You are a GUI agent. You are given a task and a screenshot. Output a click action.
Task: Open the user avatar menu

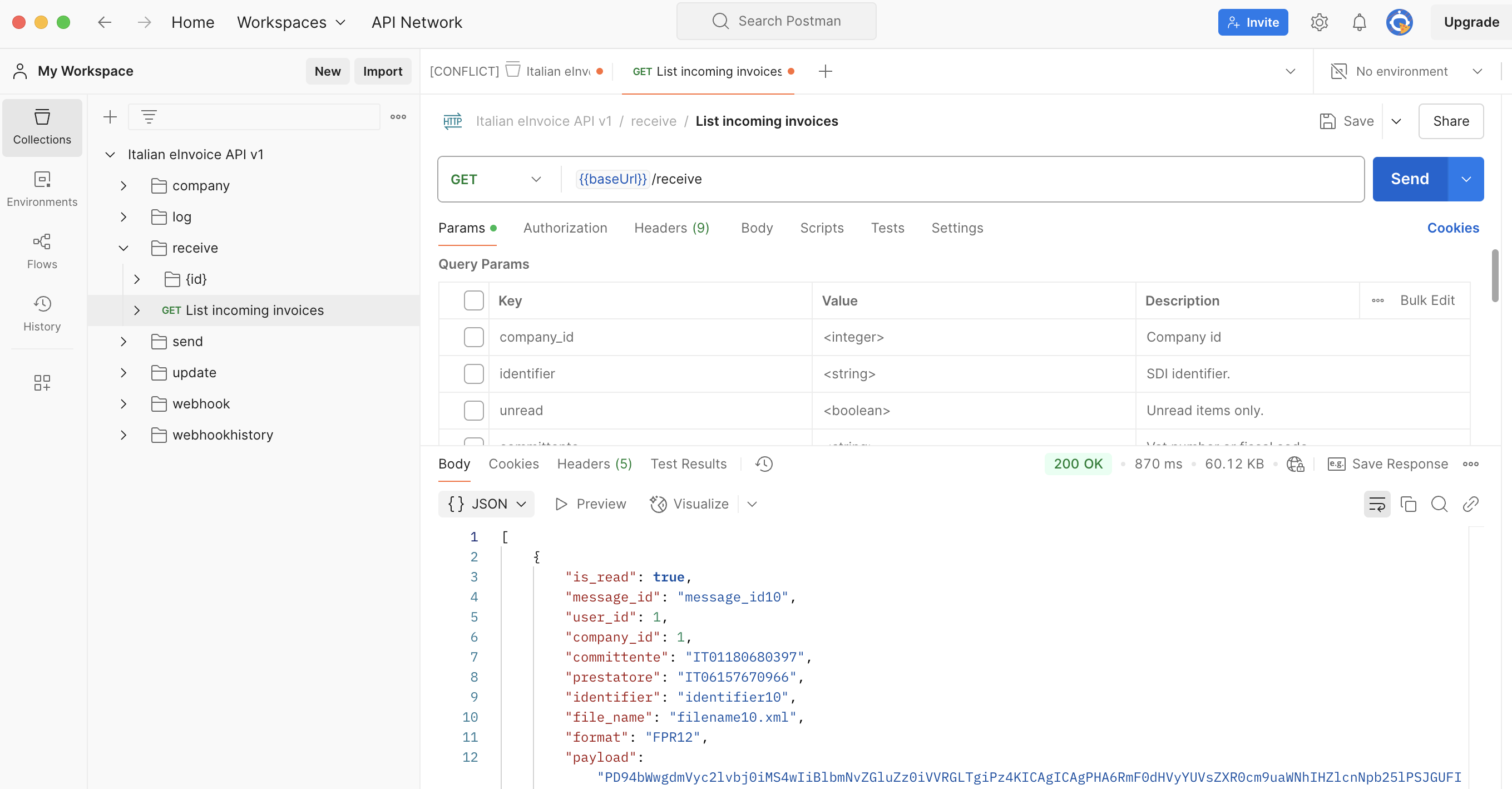tap(1399, 22)
